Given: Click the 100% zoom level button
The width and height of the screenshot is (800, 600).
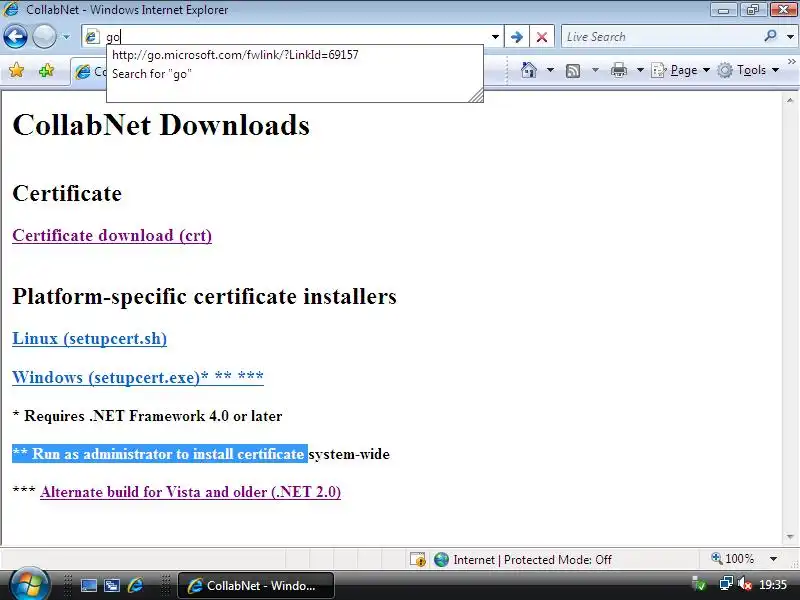Looking at the screenshot, I should 733,559.
